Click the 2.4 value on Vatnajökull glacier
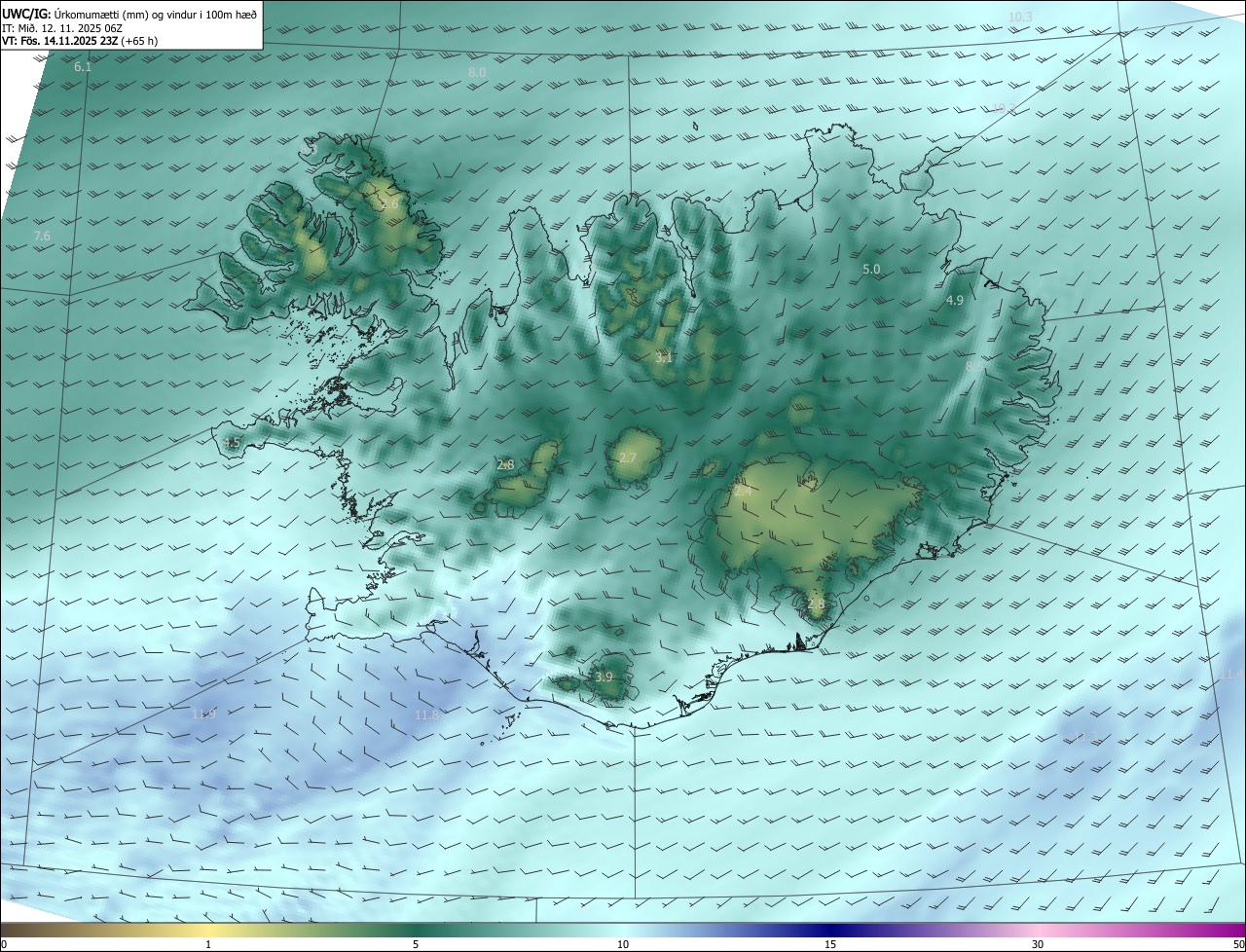Viewport: 1246px width, 952px height. (x=743, y=492)
